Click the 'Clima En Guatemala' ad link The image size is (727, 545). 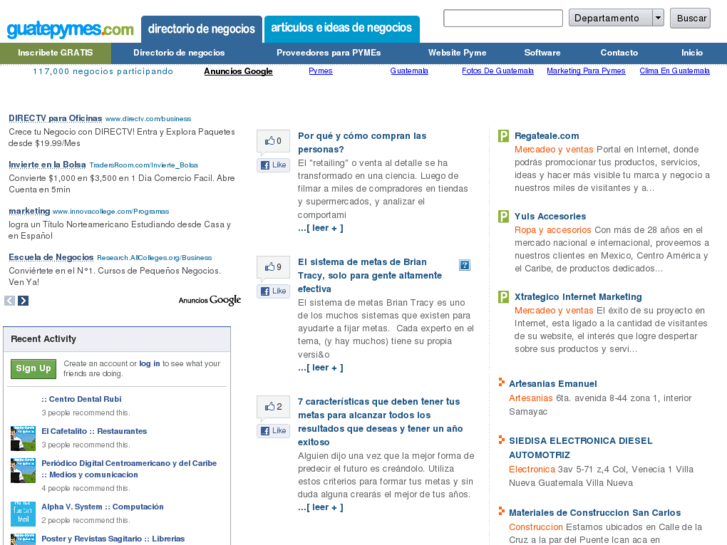[675, 71]
